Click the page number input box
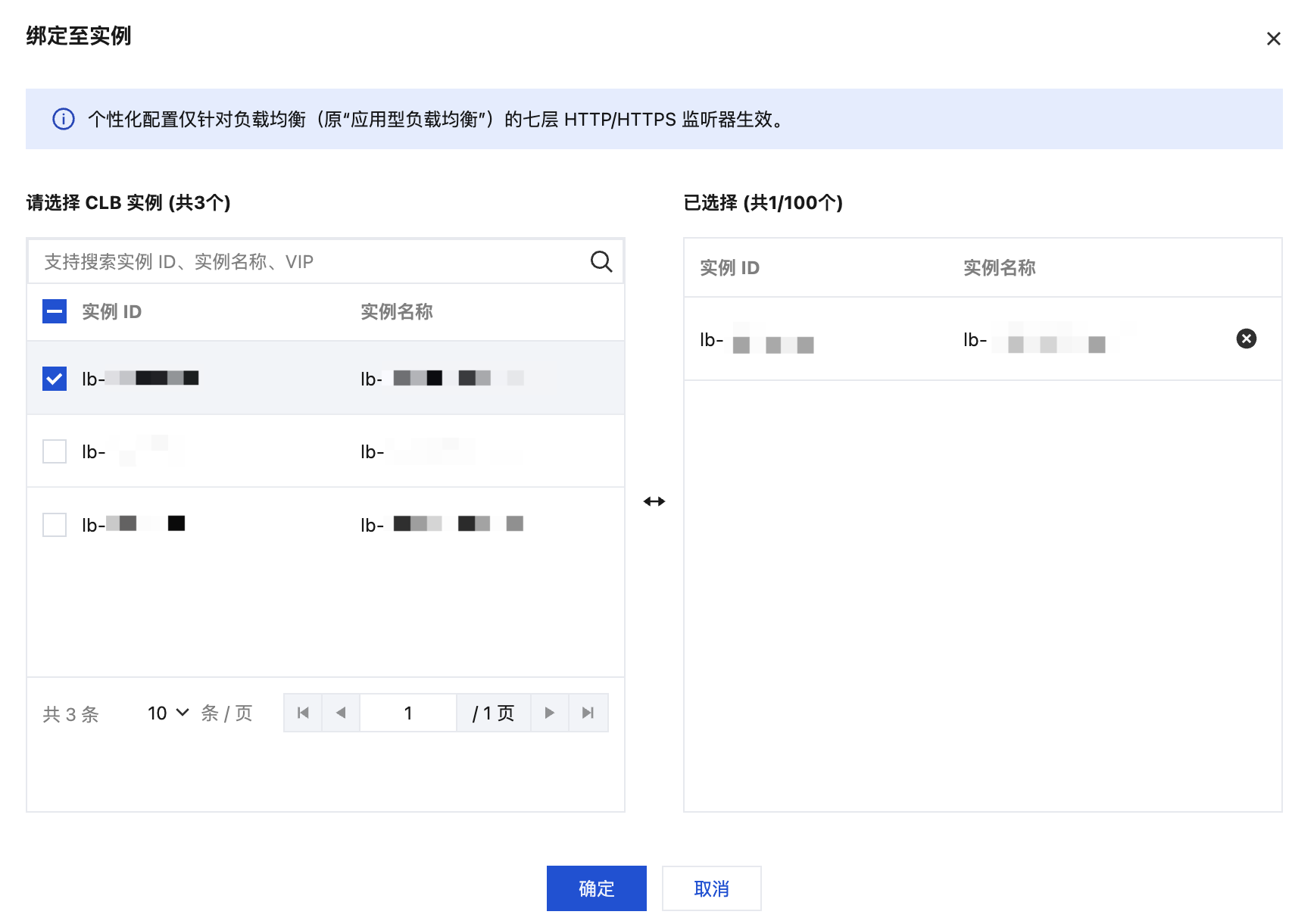1292x924 pixels. (x=408, y=713)
